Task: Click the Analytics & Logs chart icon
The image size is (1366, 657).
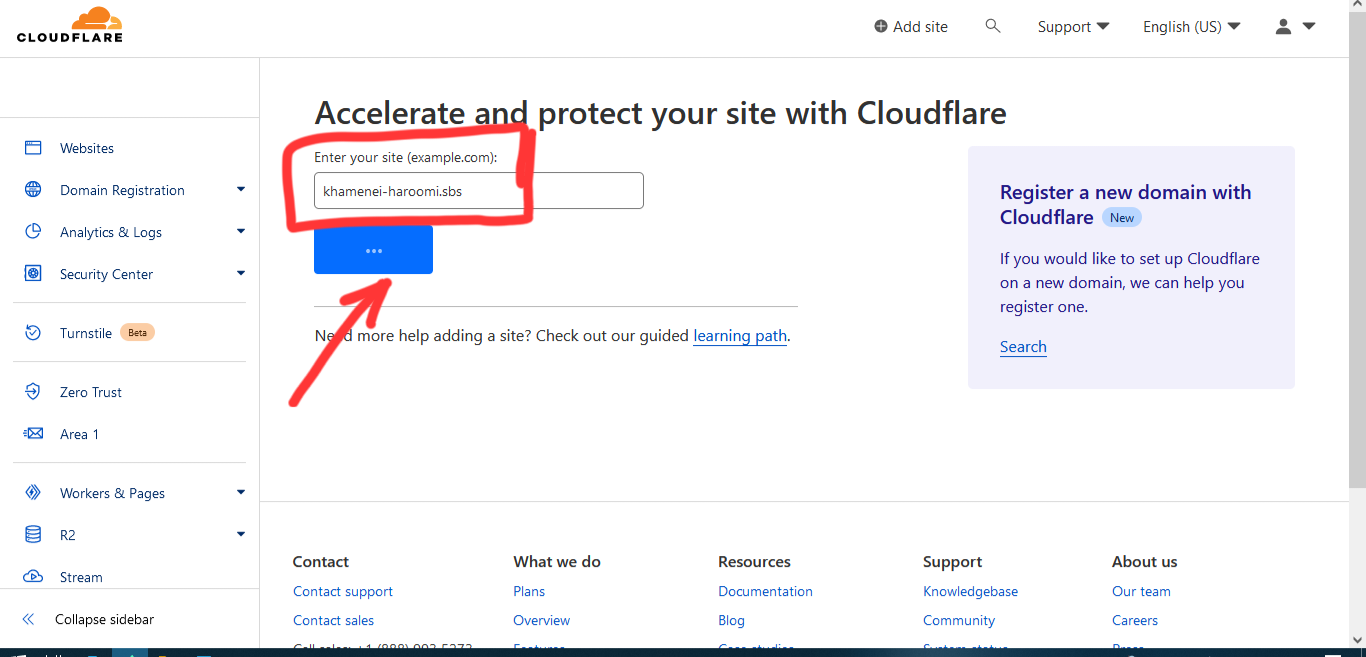Action: click(33, 232)
